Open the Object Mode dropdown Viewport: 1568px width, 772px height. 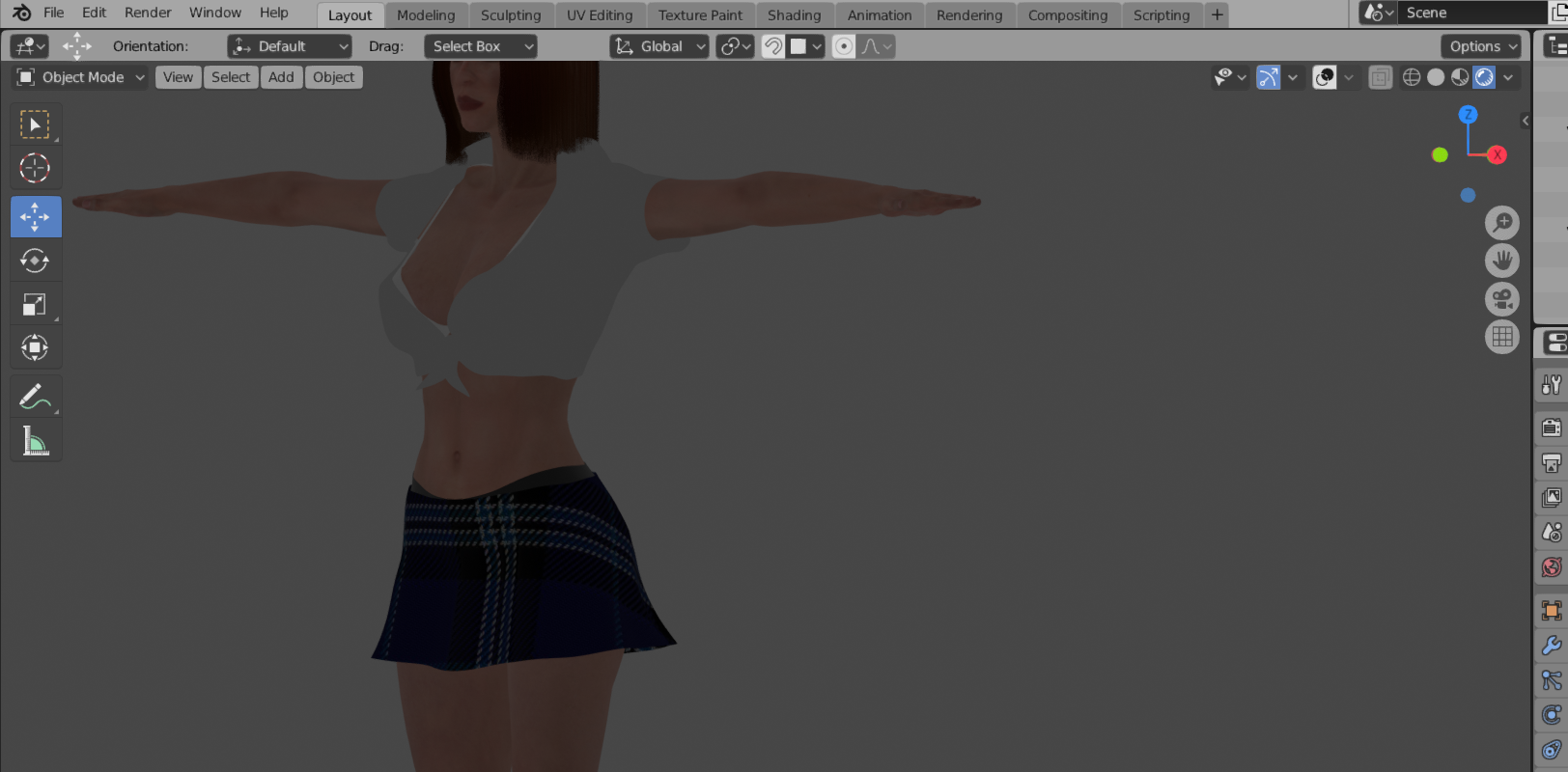pyautogui.click(x=81, y=77)
